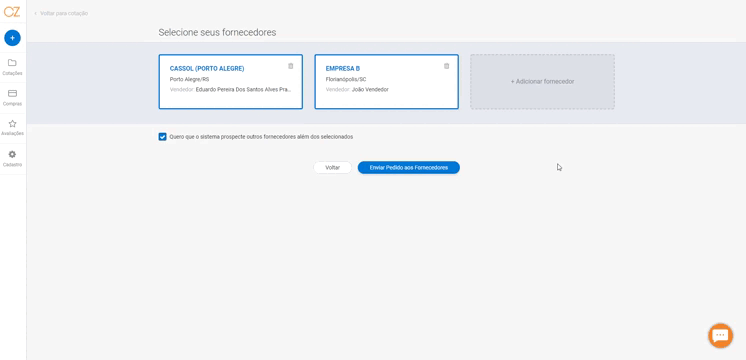Viewport: 746px width, 360px height.
Task: Click Enviar Pedido aos Fornecedores button
Action: click(x=409, y=167)
